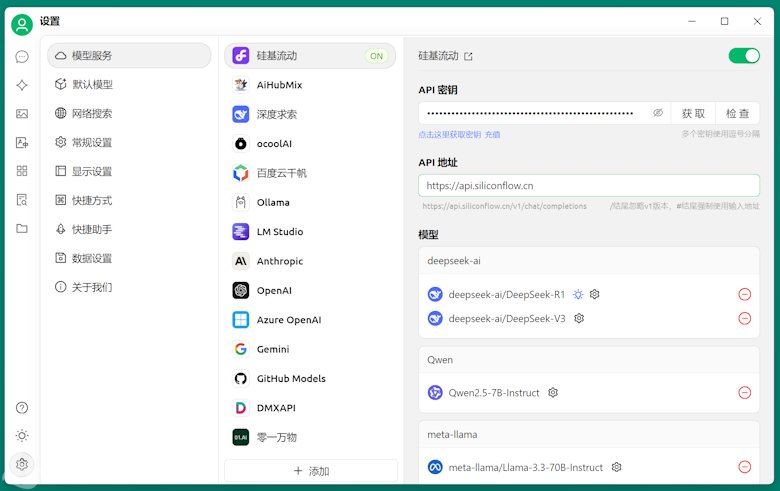Screen dimensions: 780x491
Task: Select 常规设置 settings menu
Action: (129, 142)
